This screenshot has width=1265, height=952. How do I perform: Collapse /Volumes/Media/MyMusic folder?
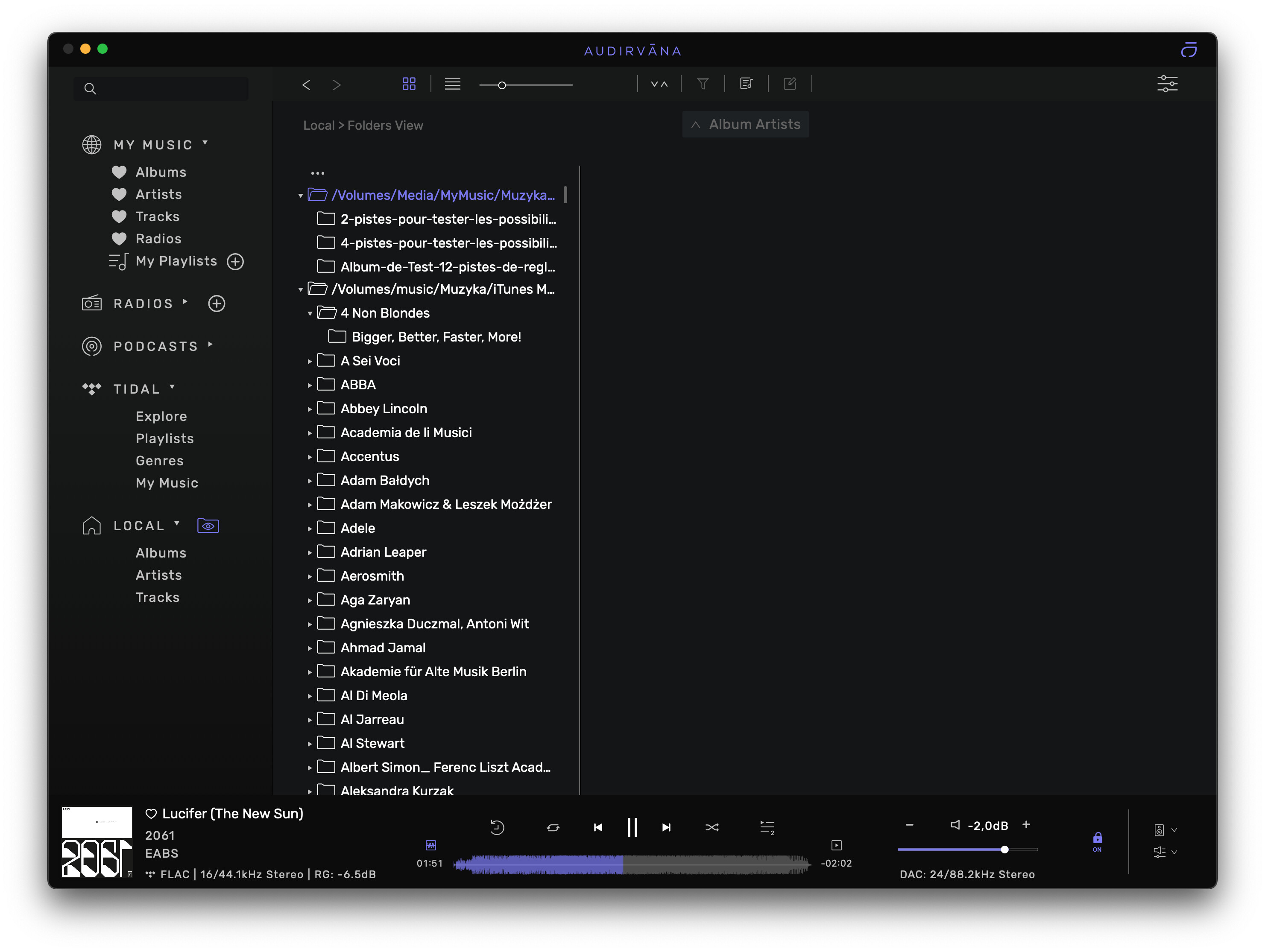coord(301,196)
